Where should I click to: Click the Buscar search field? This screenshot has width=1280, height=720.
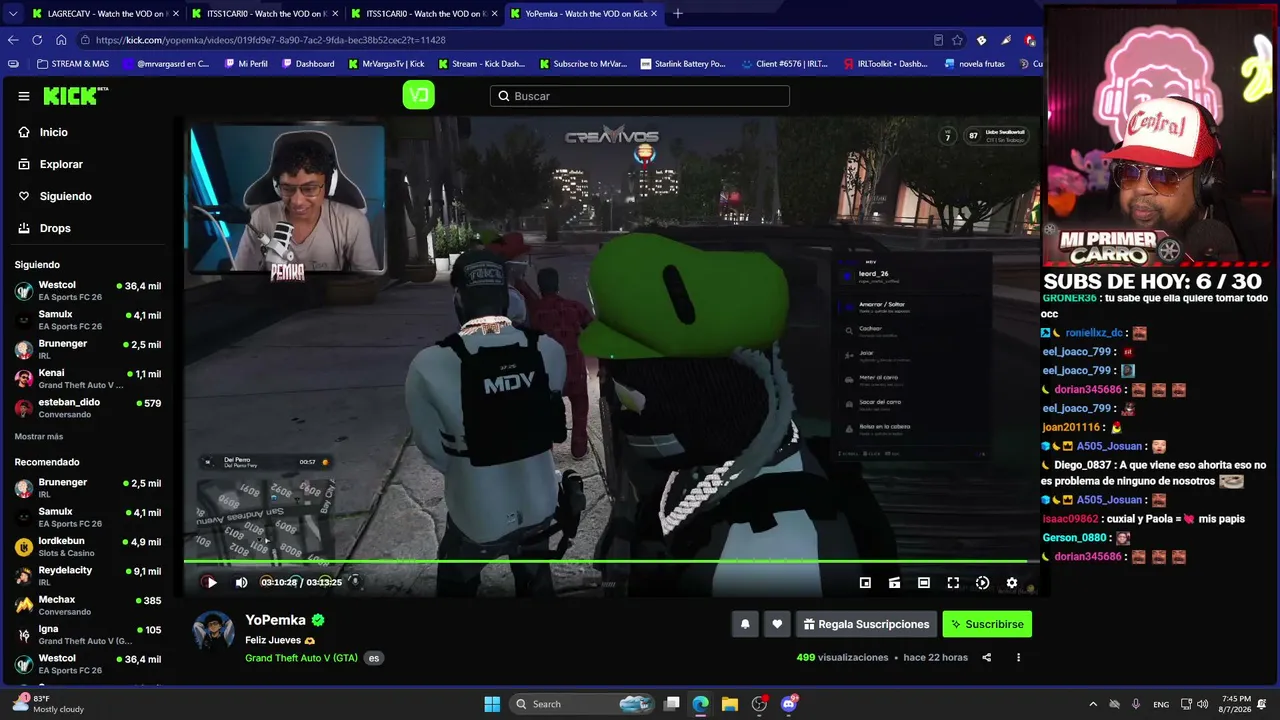tap(640, 96)
